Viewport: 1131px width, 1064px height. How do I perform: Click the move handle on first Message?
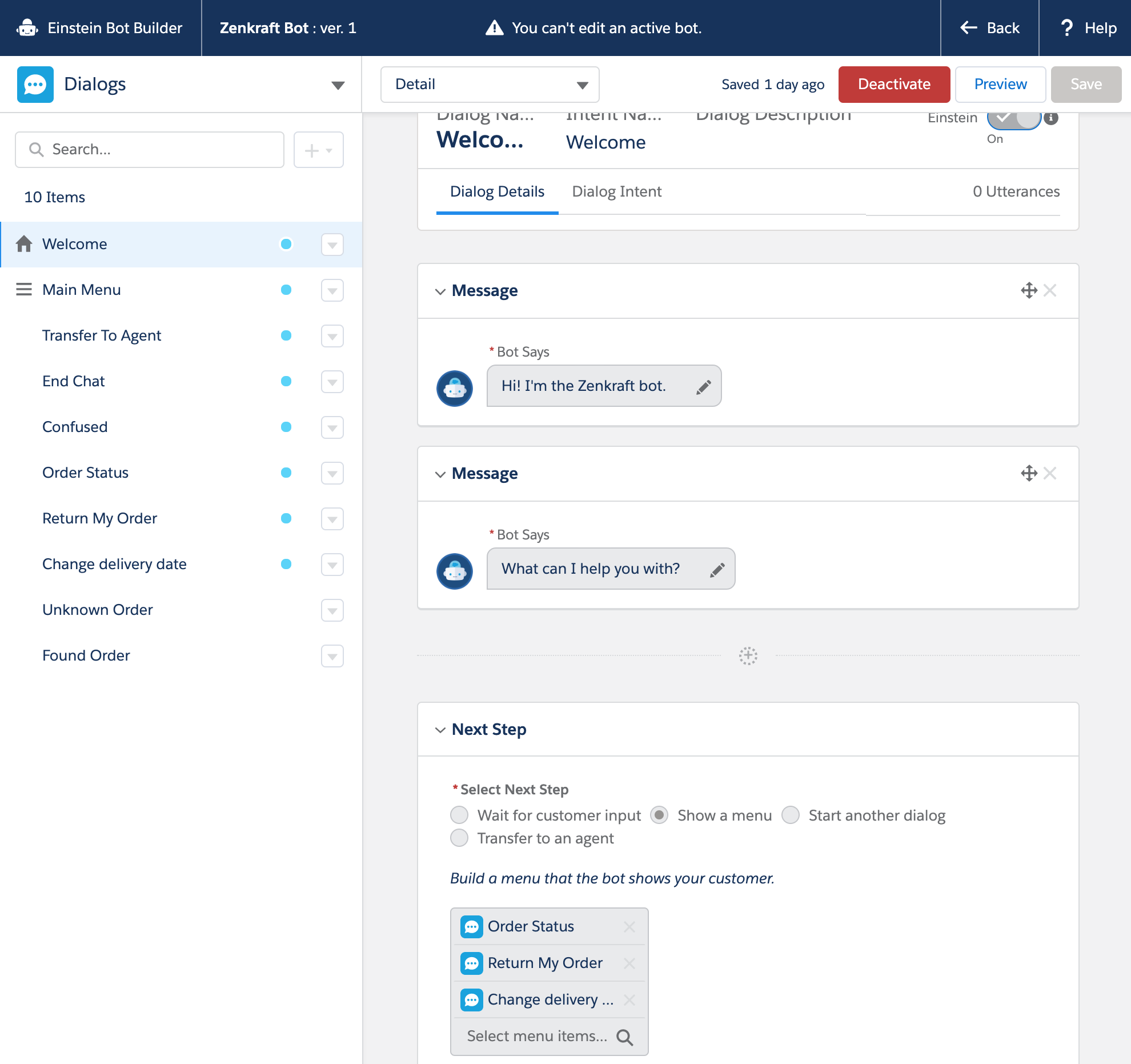pyautogui.click(x=1029, y=290)
